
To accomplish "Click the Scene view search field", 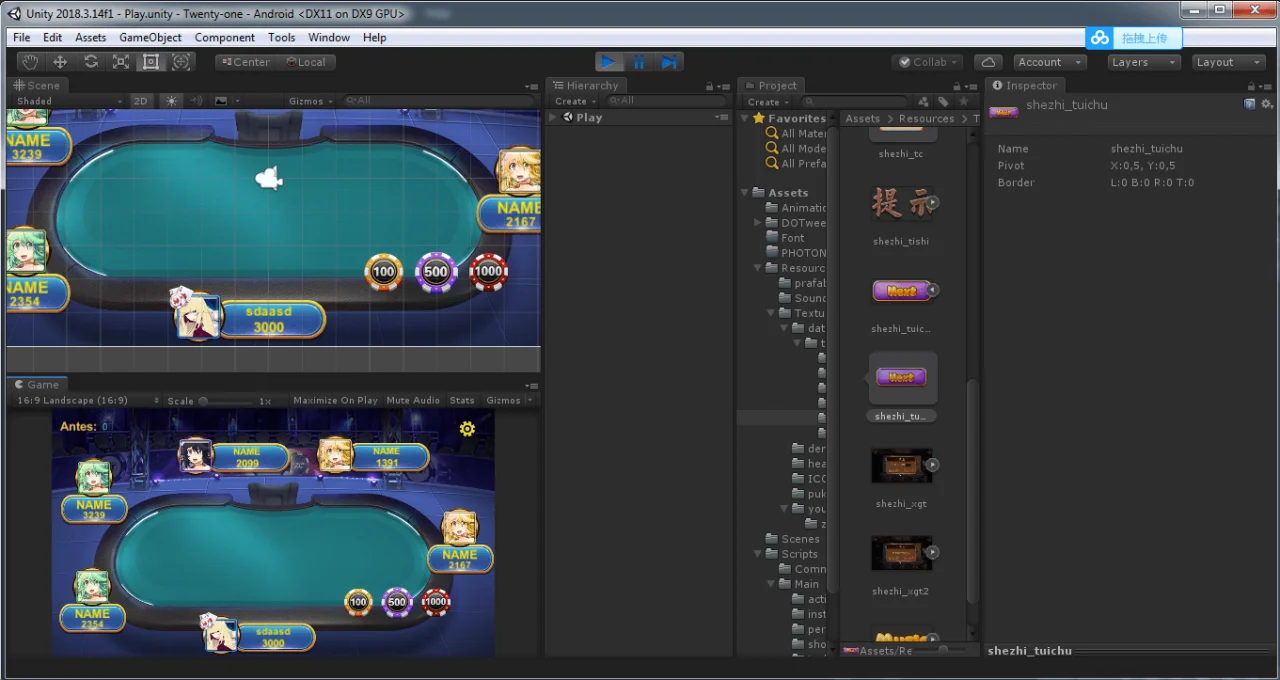I will (x=438, y=101).
